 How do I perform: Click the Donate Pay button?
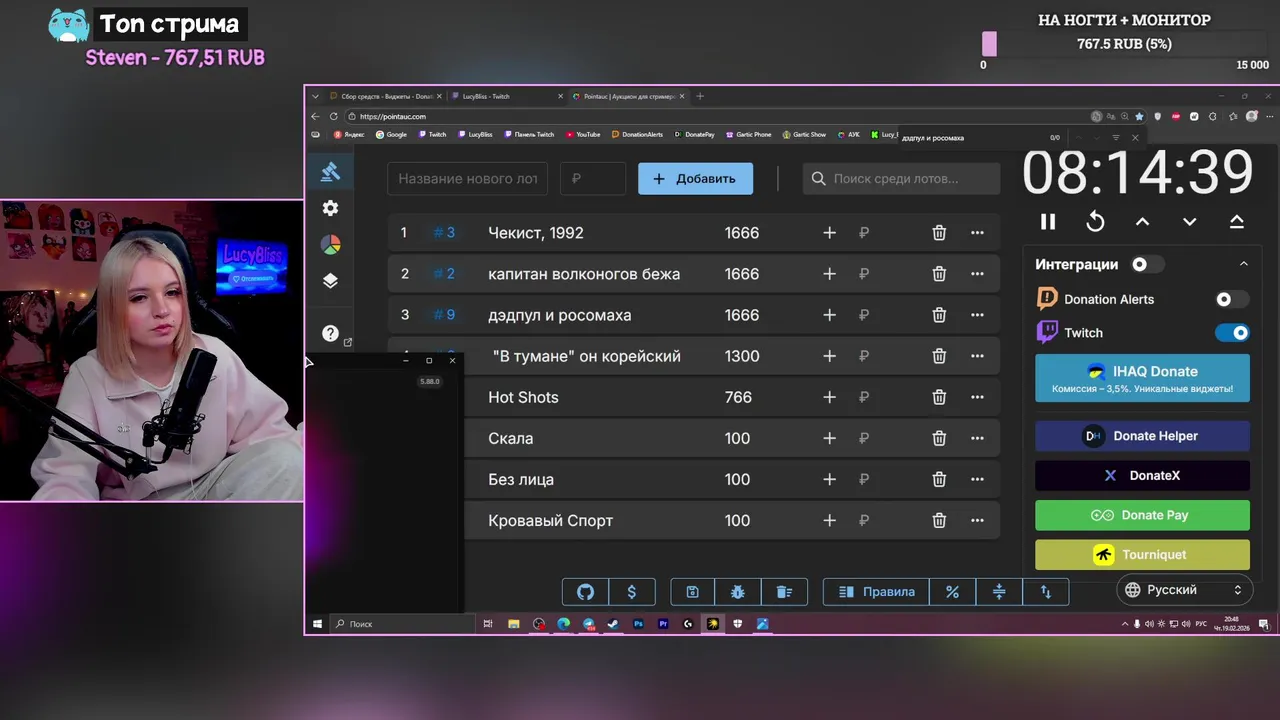click(x=1142, y=515)
